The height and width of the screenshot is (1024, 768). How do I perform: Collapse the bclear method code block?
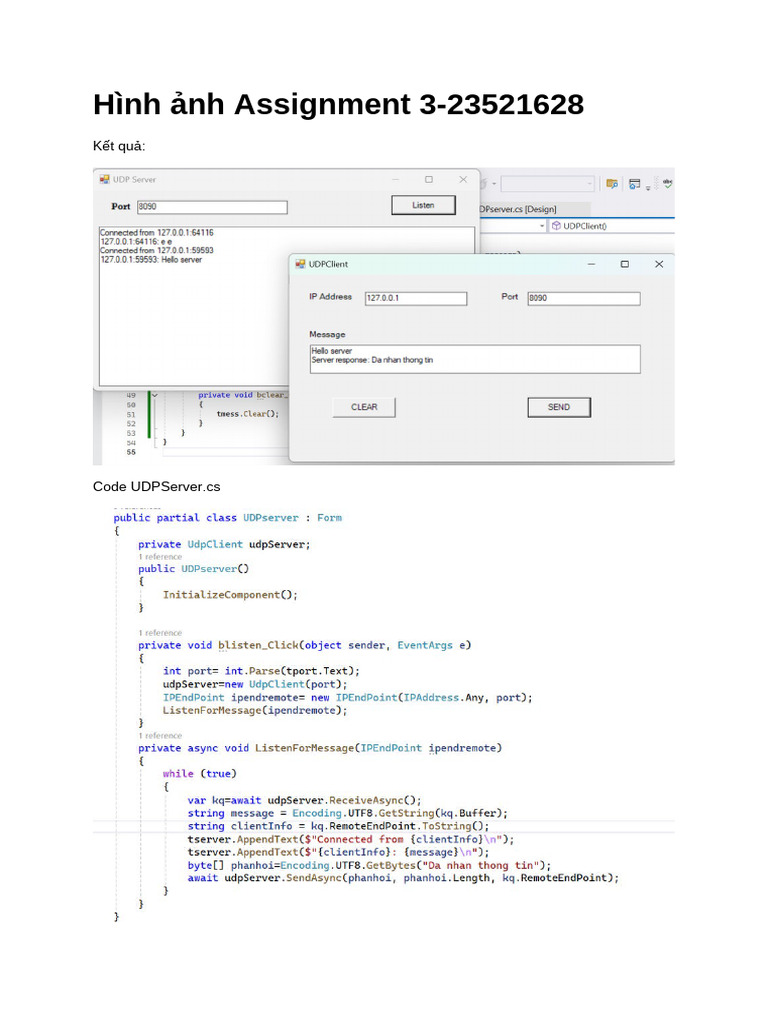coord(154,395)
